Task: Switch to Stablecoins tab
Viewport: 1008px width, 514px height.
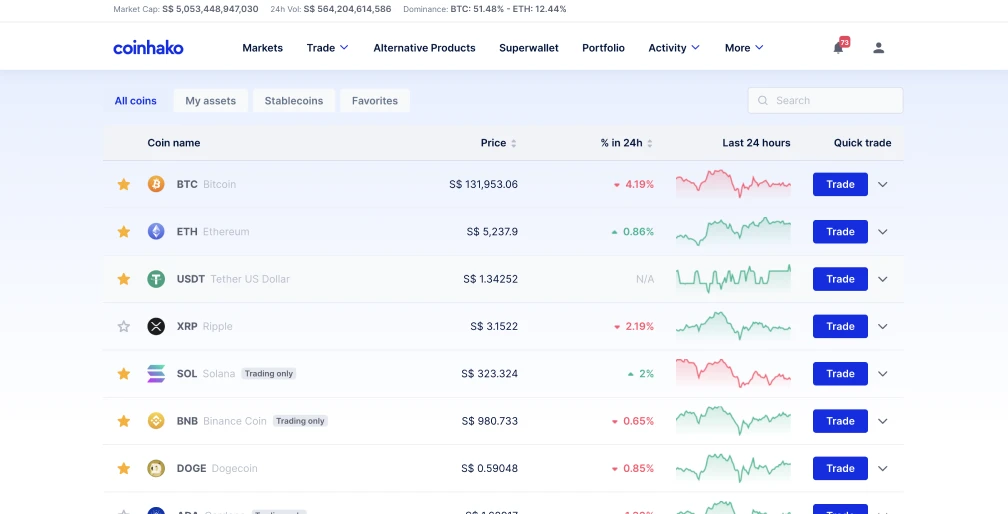Action: (x=294, y=100)
